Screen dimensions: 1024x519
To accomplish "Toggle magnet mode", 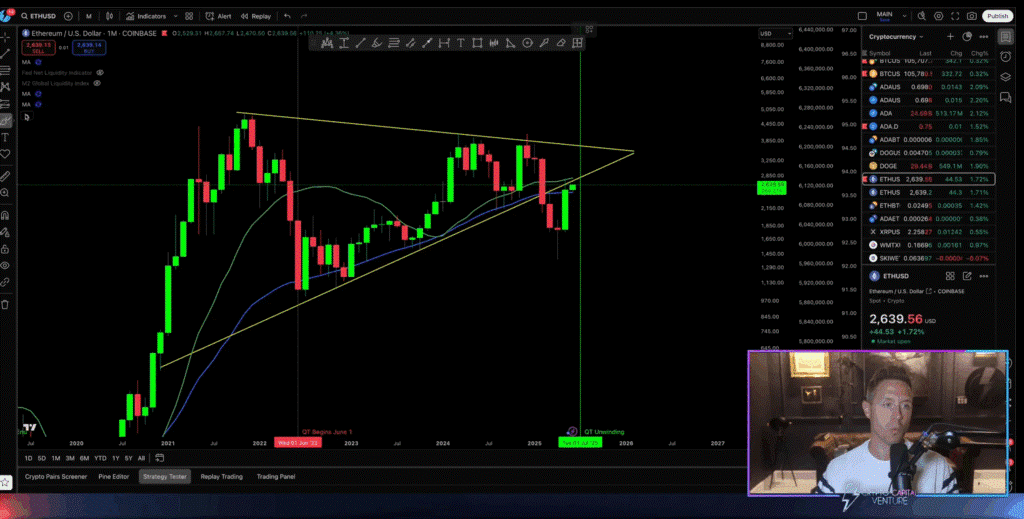I will pos(5,215).
